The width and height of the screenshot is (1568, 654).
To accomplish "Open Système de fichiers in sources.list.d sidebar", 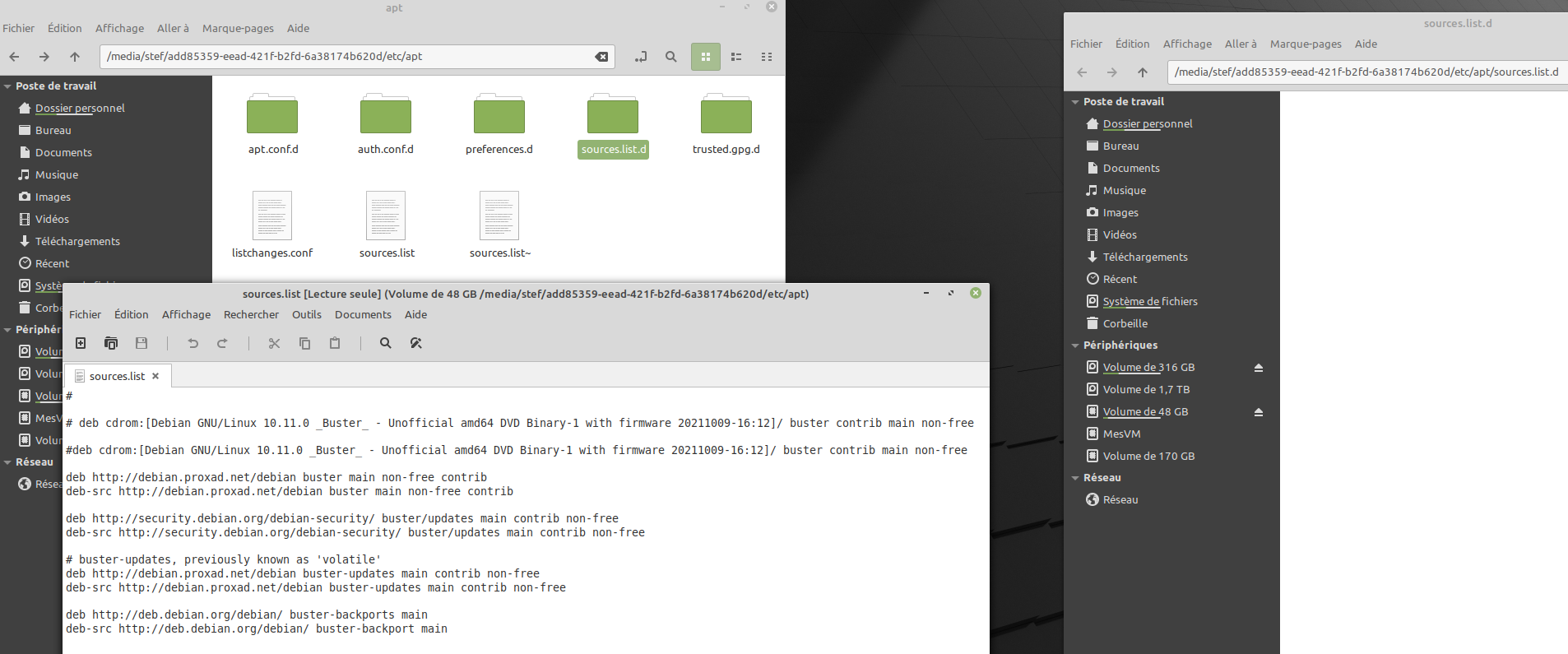I will pos(1150,302).
